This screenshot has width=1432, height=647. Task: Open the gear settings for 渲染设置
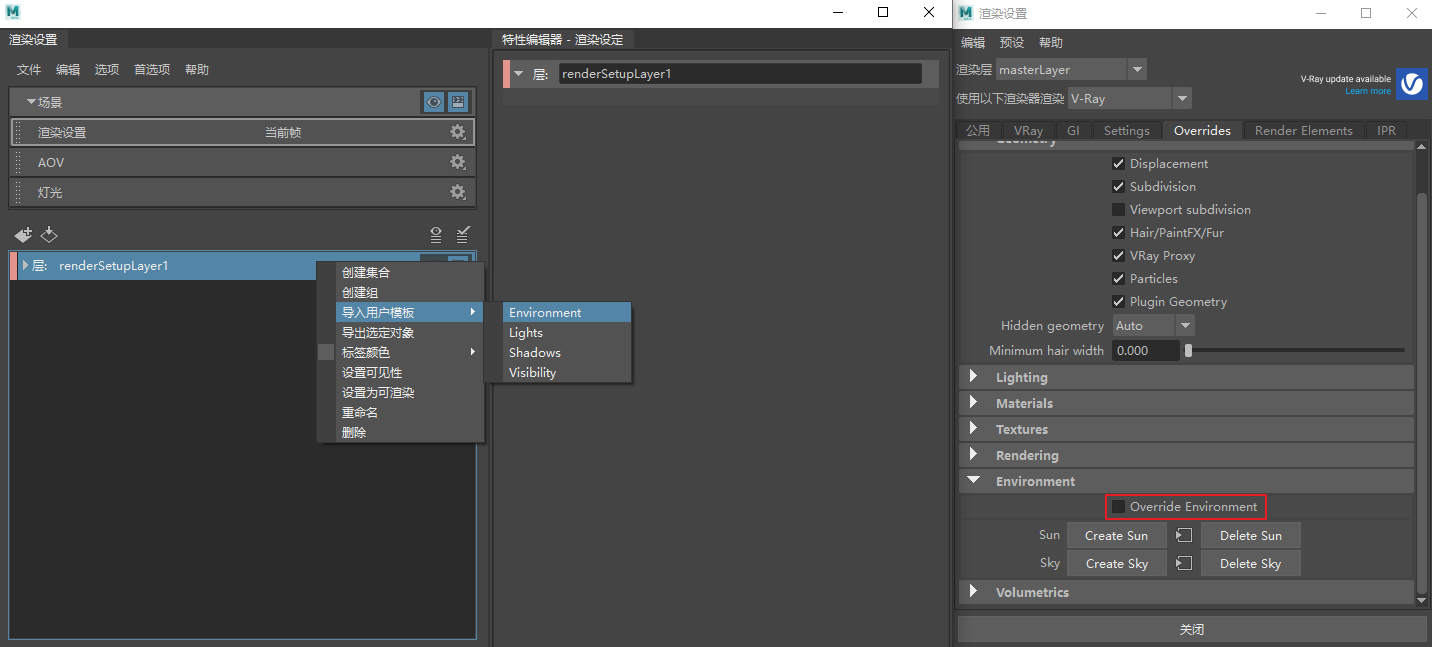tap(457, 131)
